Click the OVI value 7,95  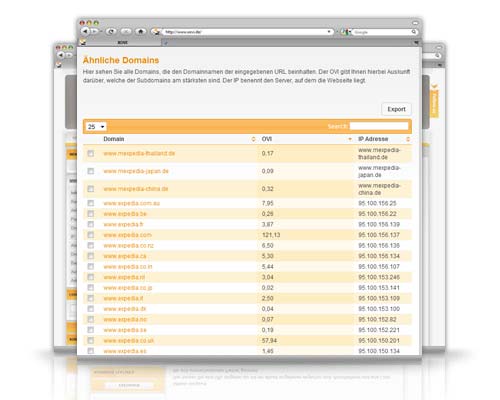[267, 203]
